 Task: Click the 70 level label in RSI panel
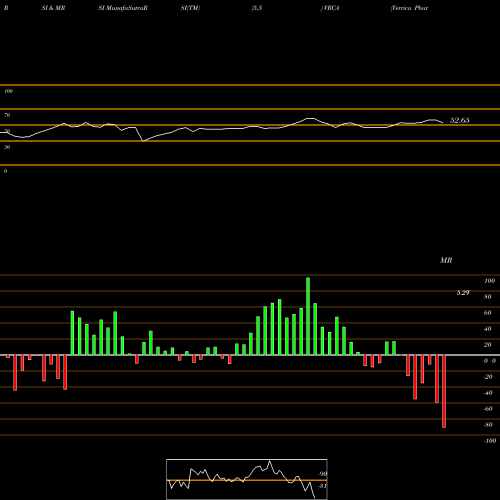point(7,115)
